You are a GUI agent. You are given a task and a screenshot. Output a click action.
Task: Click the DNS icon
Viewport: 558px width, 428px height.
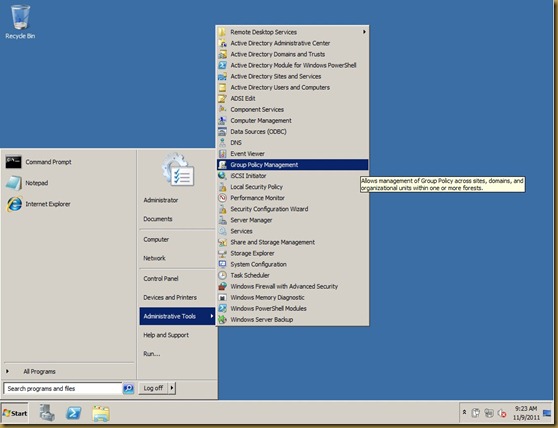(x=222, y=142)
